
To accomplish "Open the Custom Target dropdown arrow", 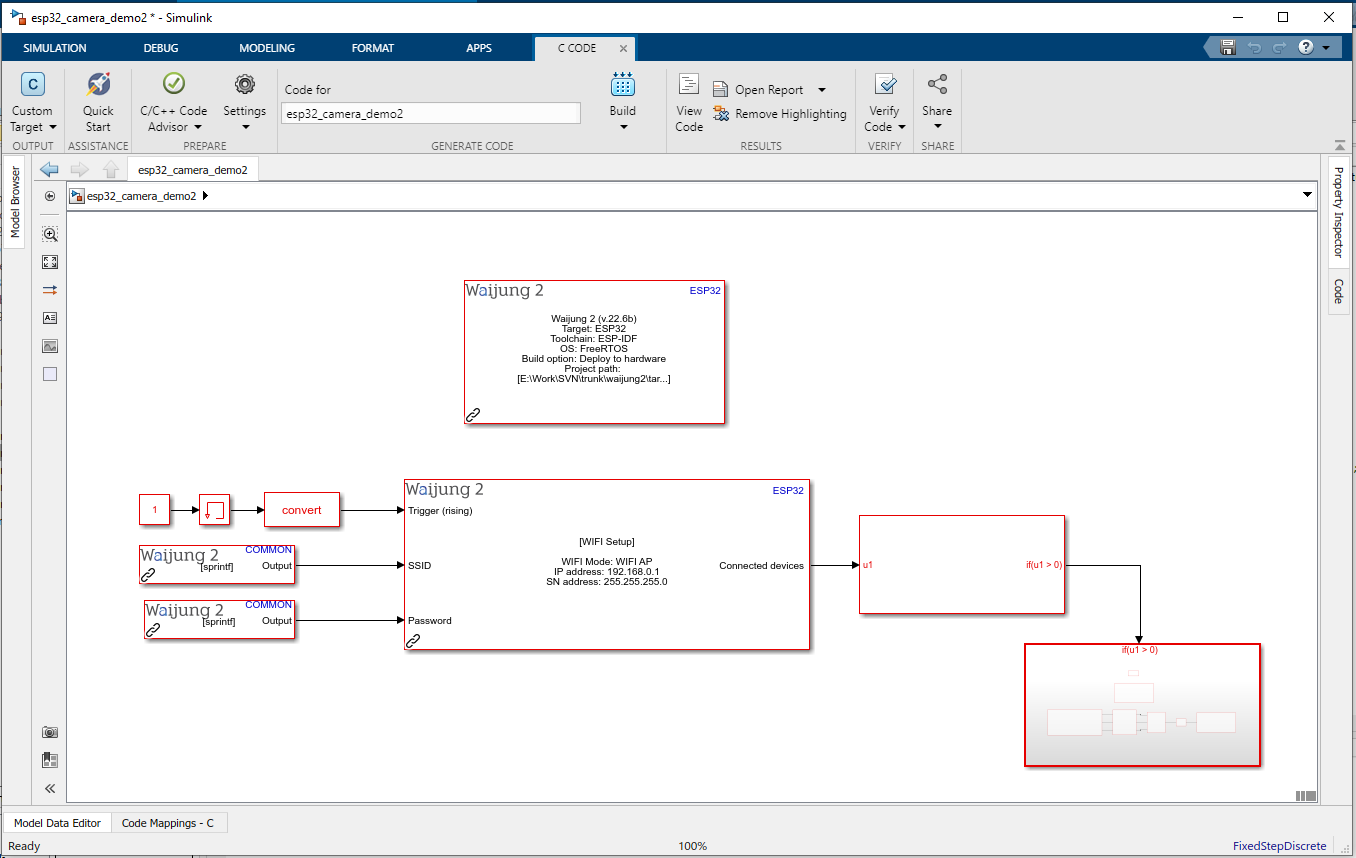I will pos(53,127).
